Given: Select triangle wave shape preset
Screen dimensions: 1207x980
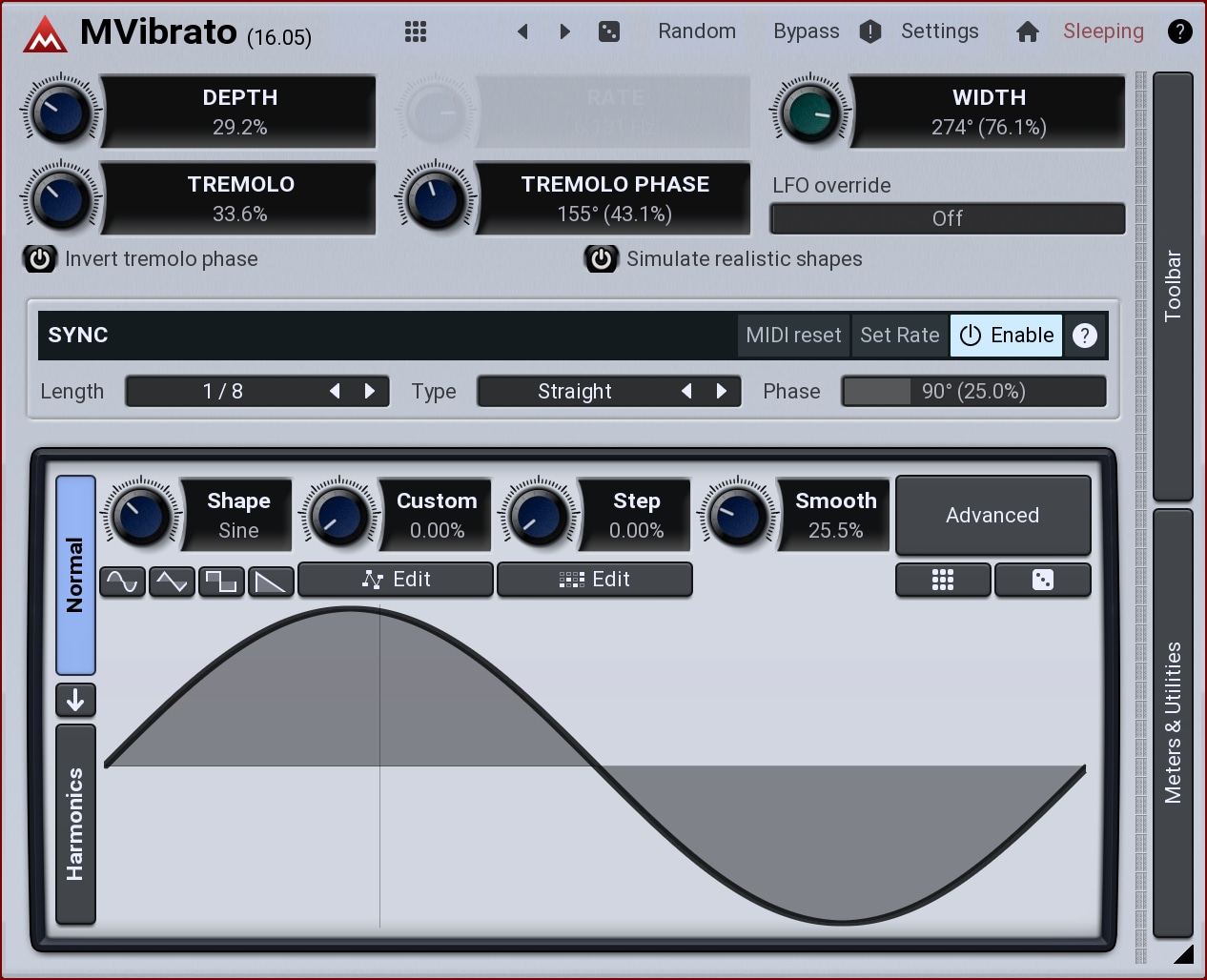Looking at the screenshot, I should (172, 582).
